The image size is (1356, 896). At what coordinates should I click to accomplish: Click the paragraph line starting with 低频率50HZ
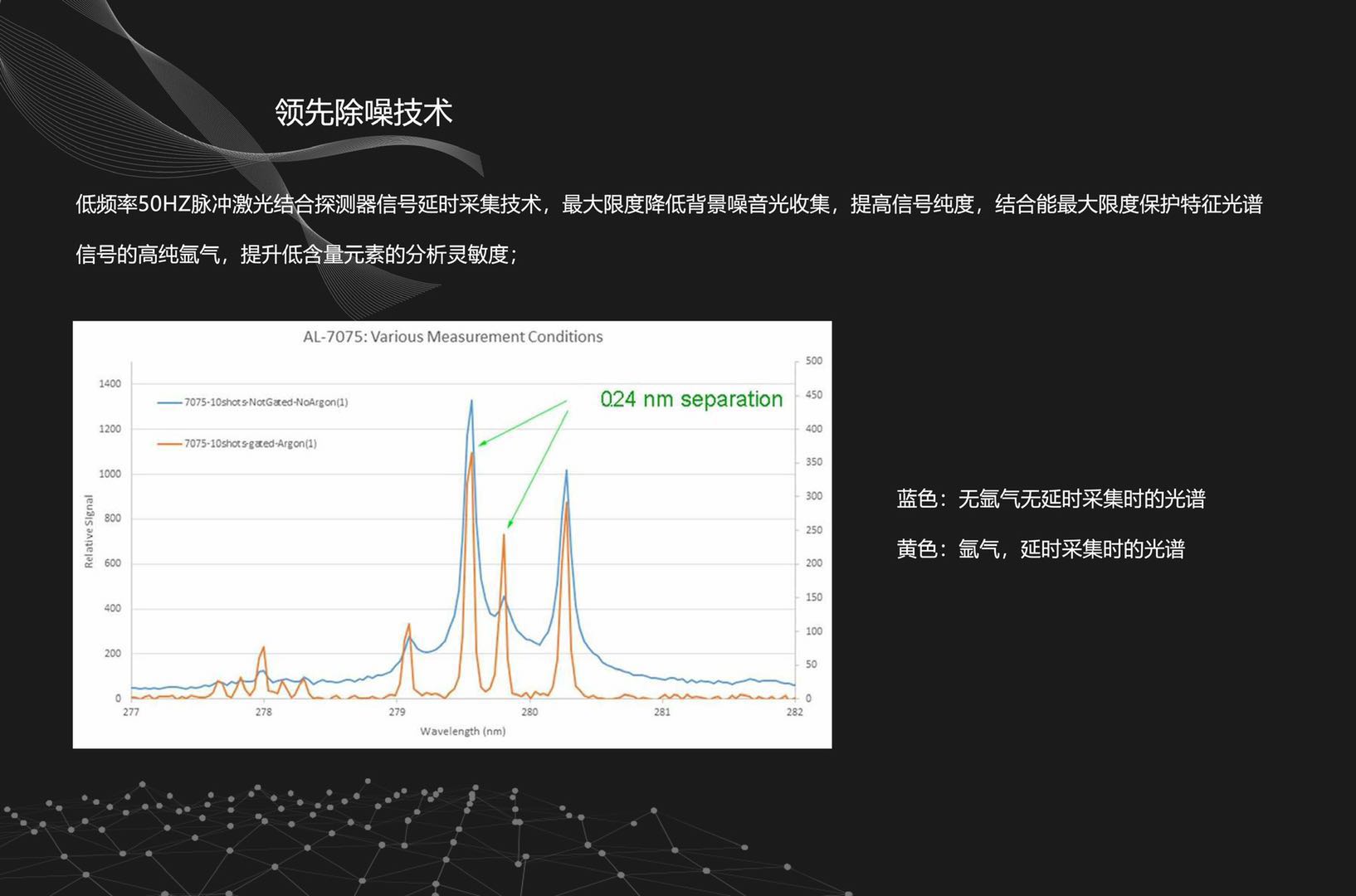(669, 204)
